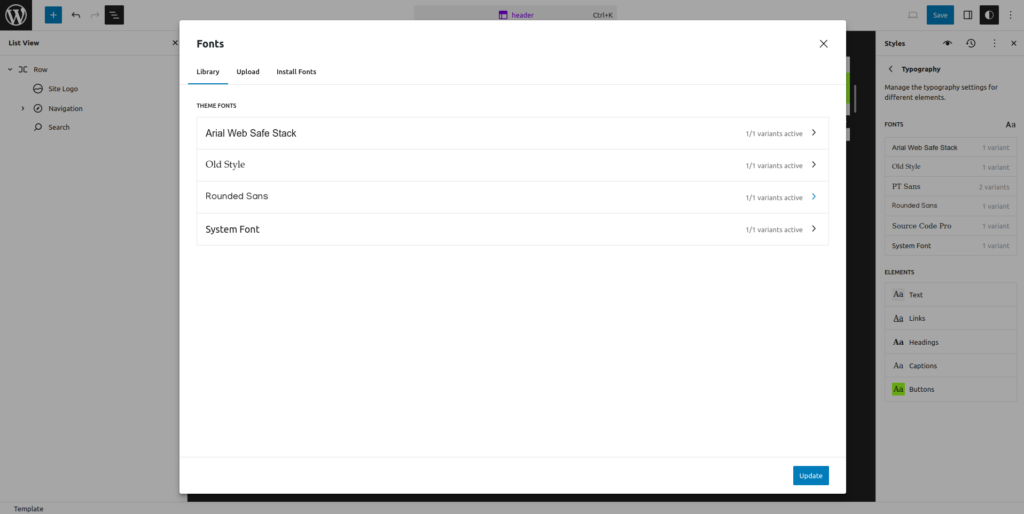
Task: Open Captions element typography
Action: [x=950, y=366]
